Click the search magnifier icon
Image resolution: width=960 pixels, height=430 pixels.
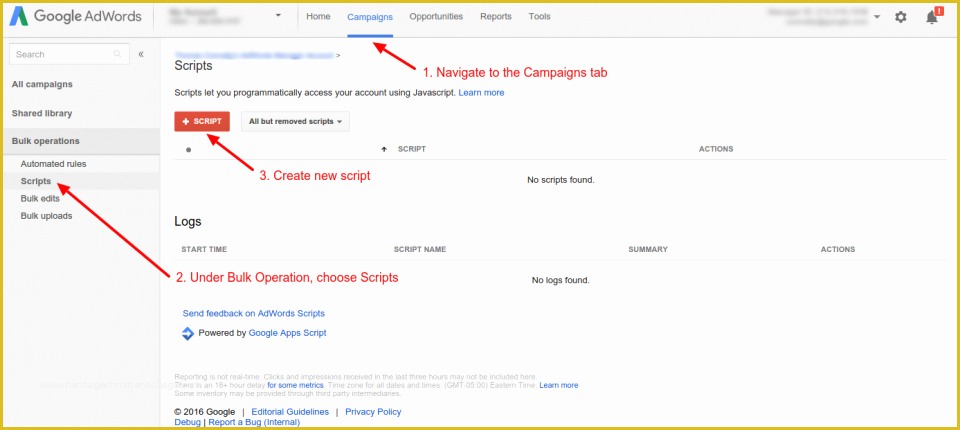[118, 54]
